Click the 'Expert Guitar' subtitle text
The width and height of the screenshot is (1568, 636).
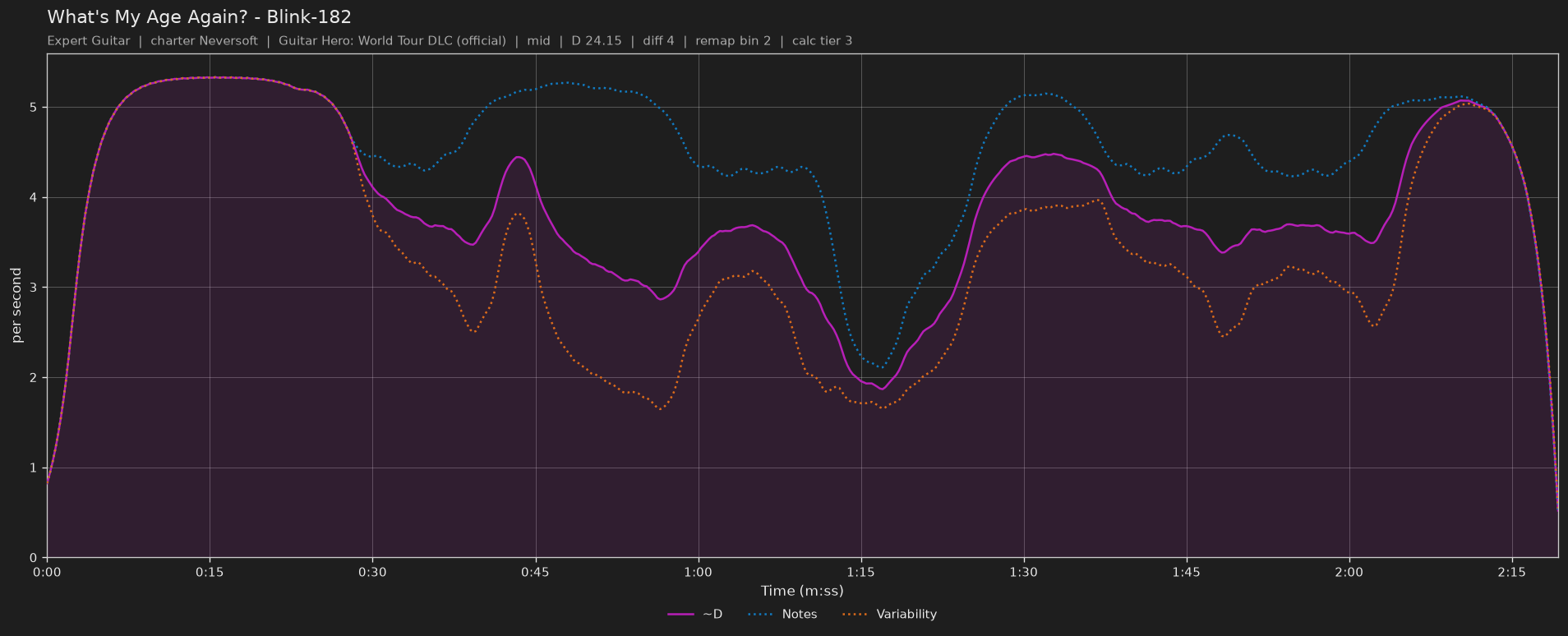pos(89,40)
